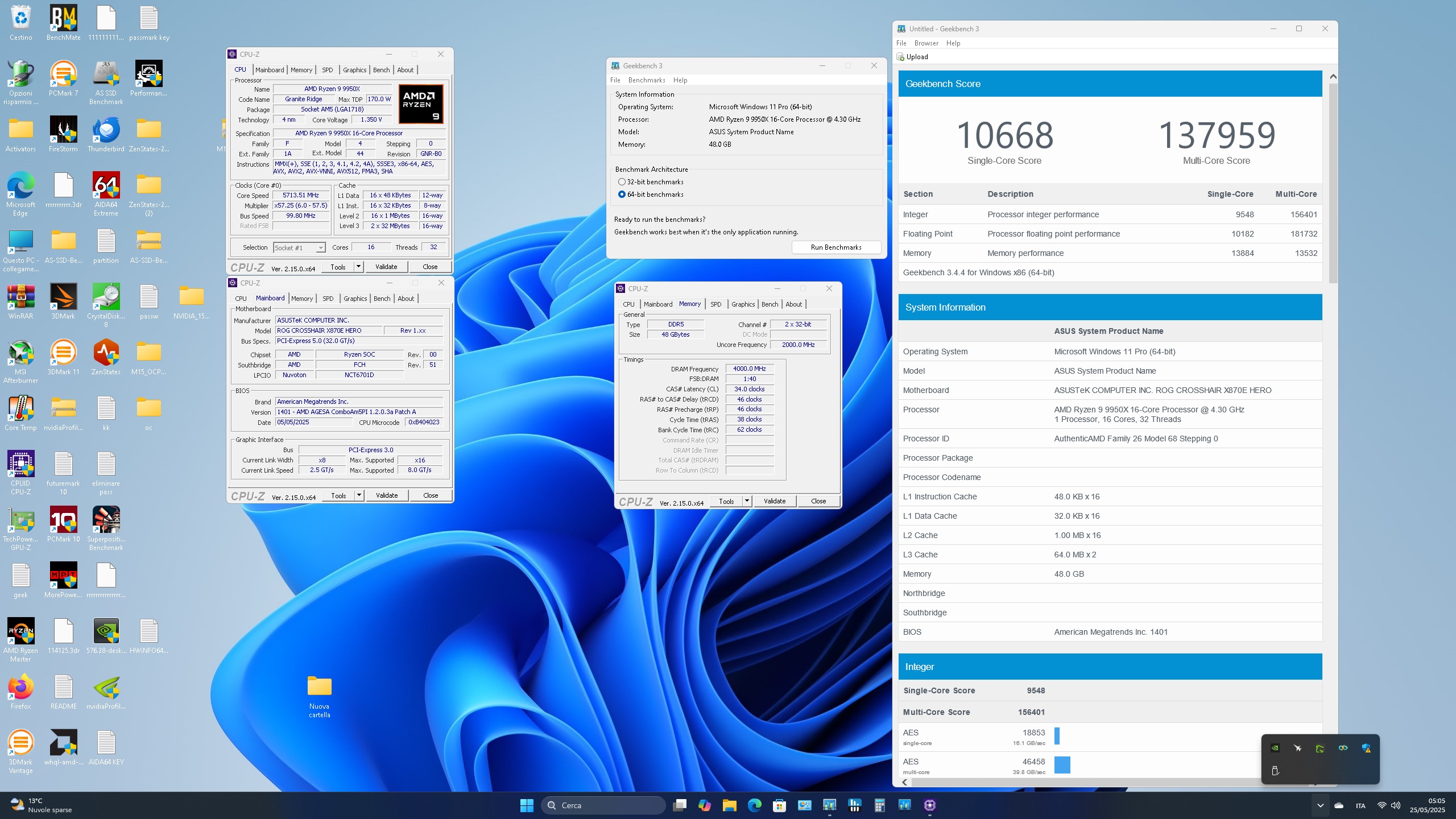Viewport: 1456px width, 819px height.
Task: Open the Nuova cartella desktop folder
Action: click(x=320, y=696)
